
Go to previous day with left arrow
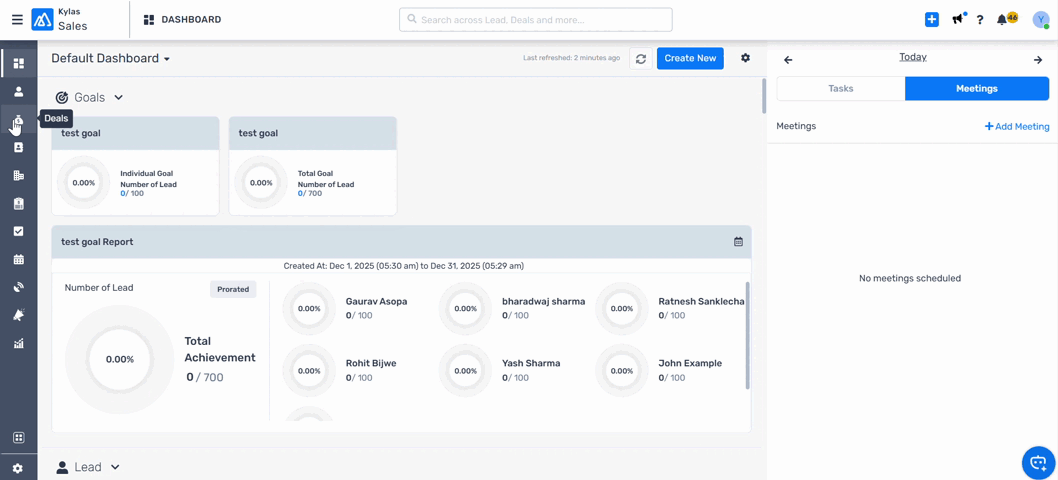click(x=788, y=60)
